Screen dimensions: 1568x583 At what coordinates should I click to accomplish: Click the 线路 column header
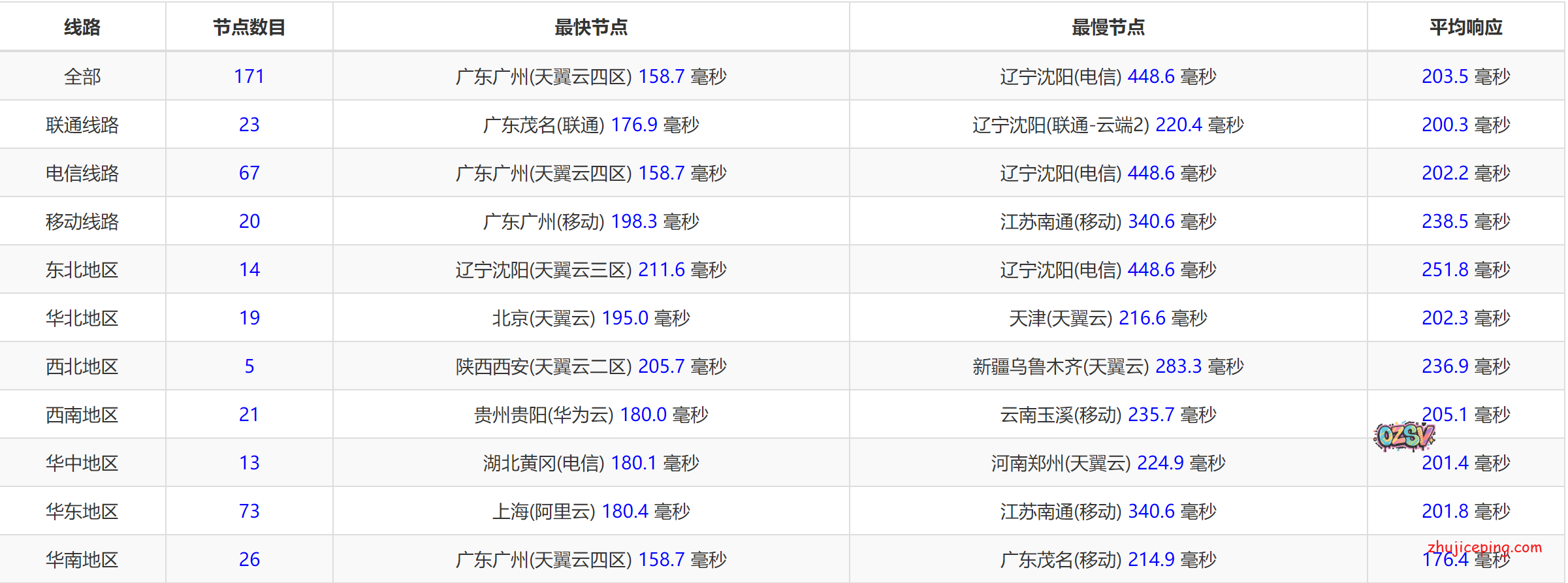click(x=82, y=27)
